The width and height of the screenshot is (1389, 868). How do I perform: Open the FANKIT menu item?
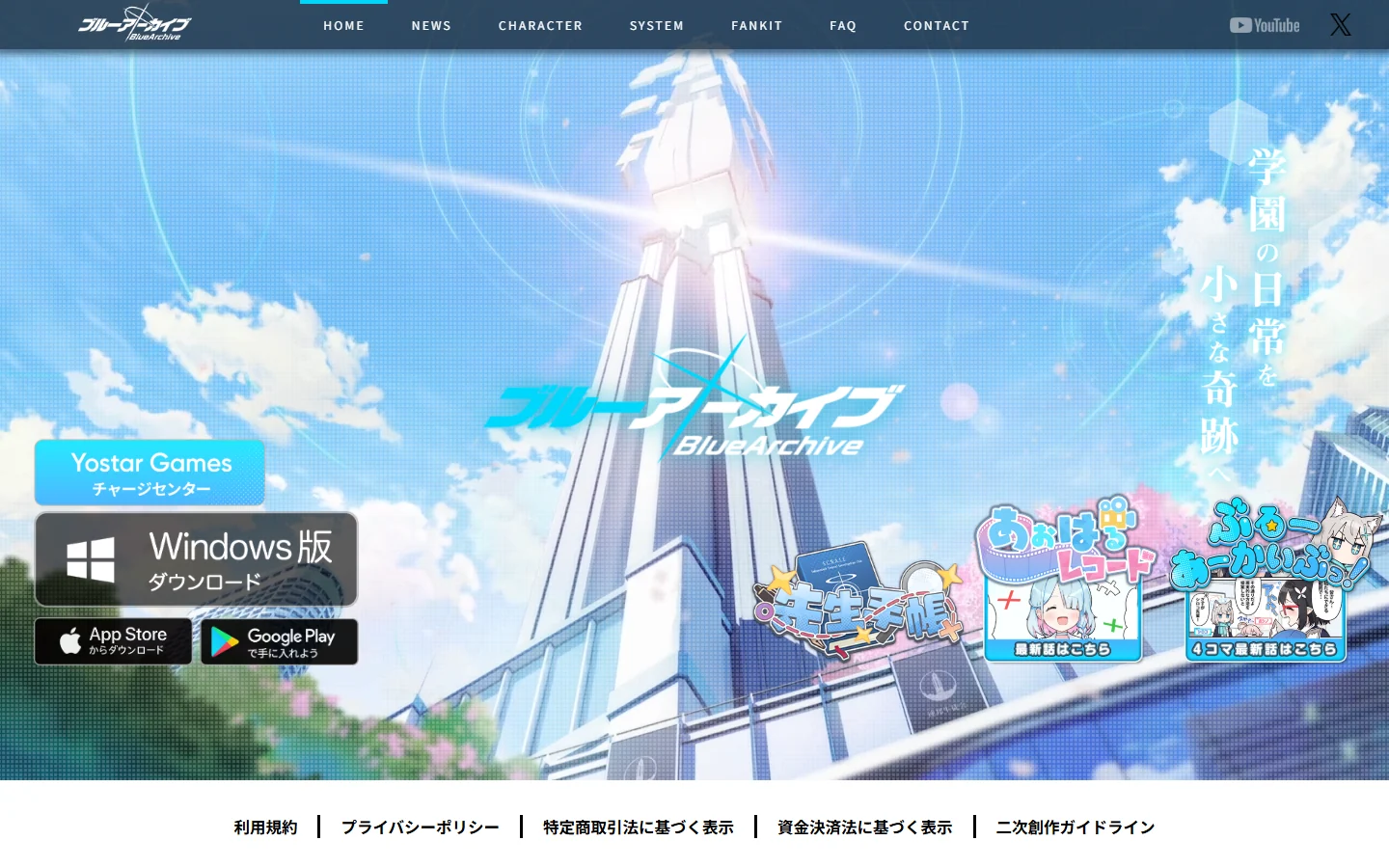[x=757, y=26]
